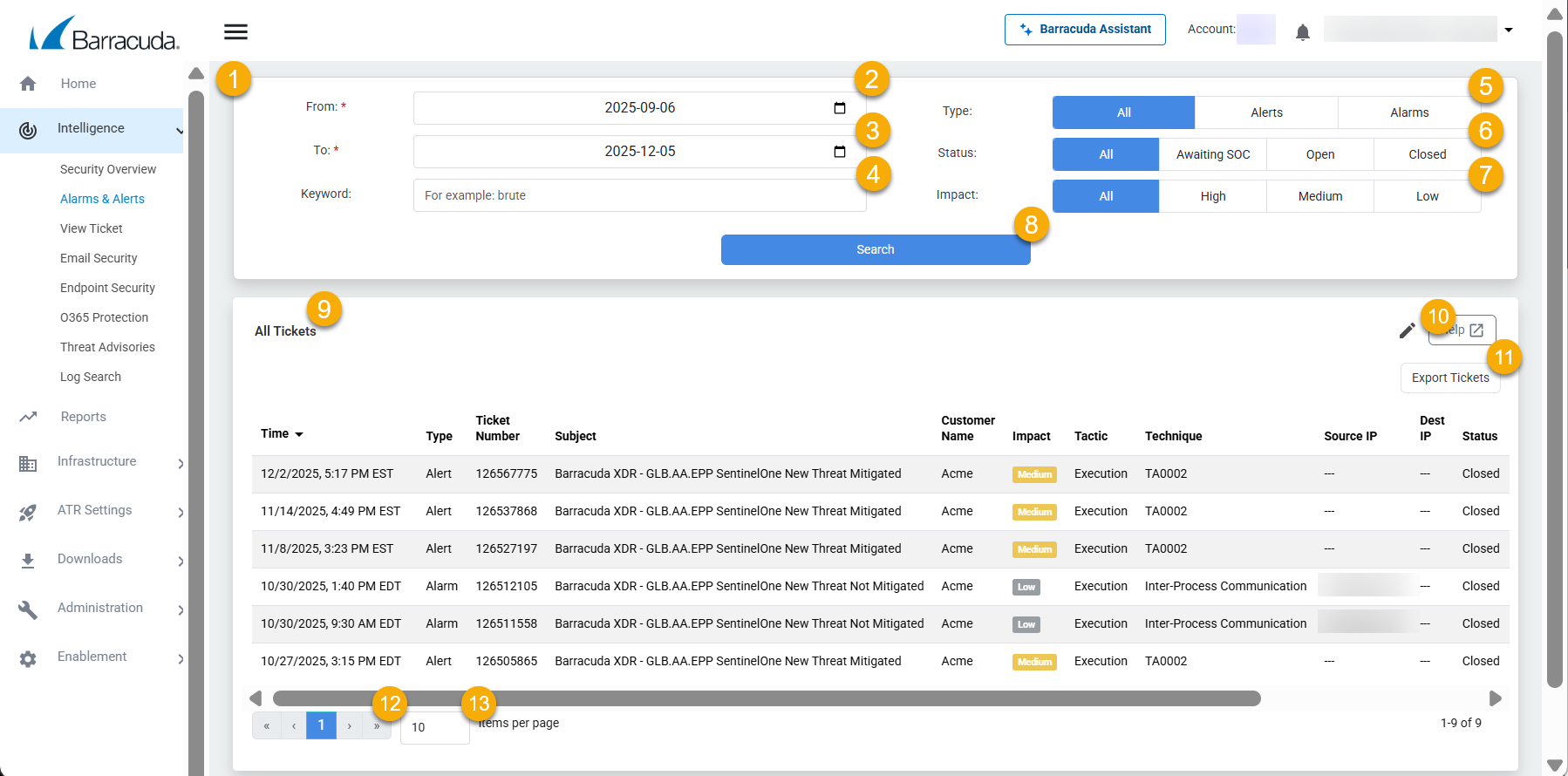Click the Reports trend icon
Image resolution: width=1568 pixels, height=776 pixels.
pos(28,417)
